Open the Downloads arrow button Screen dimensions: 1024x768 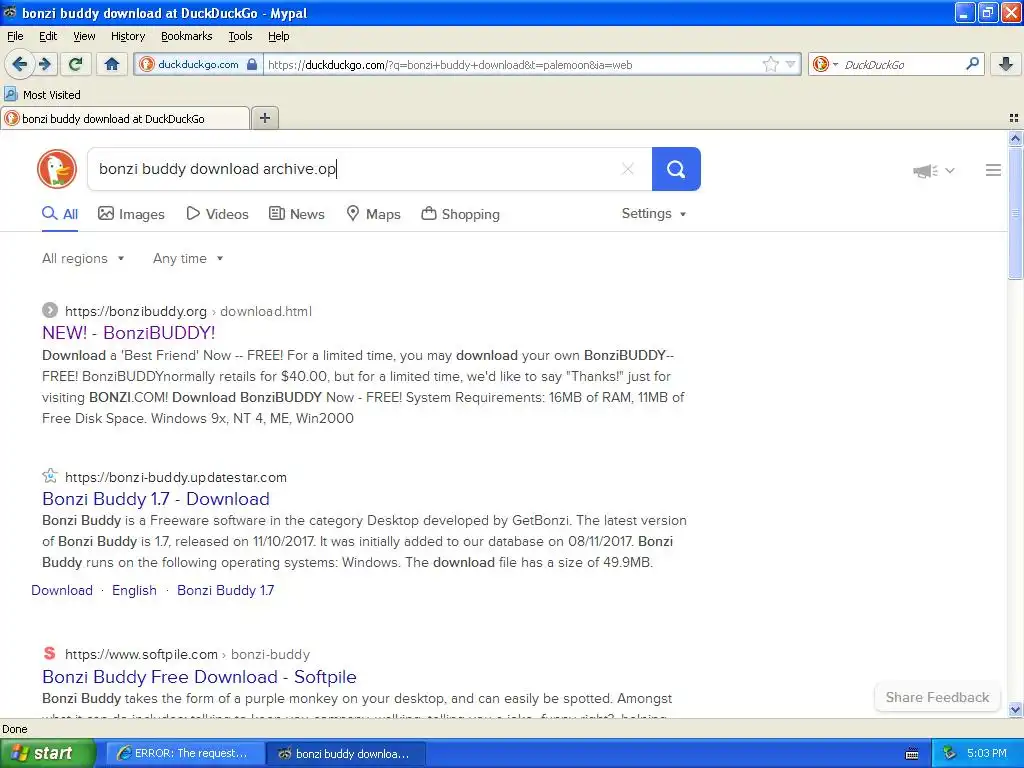point(1006,64)
